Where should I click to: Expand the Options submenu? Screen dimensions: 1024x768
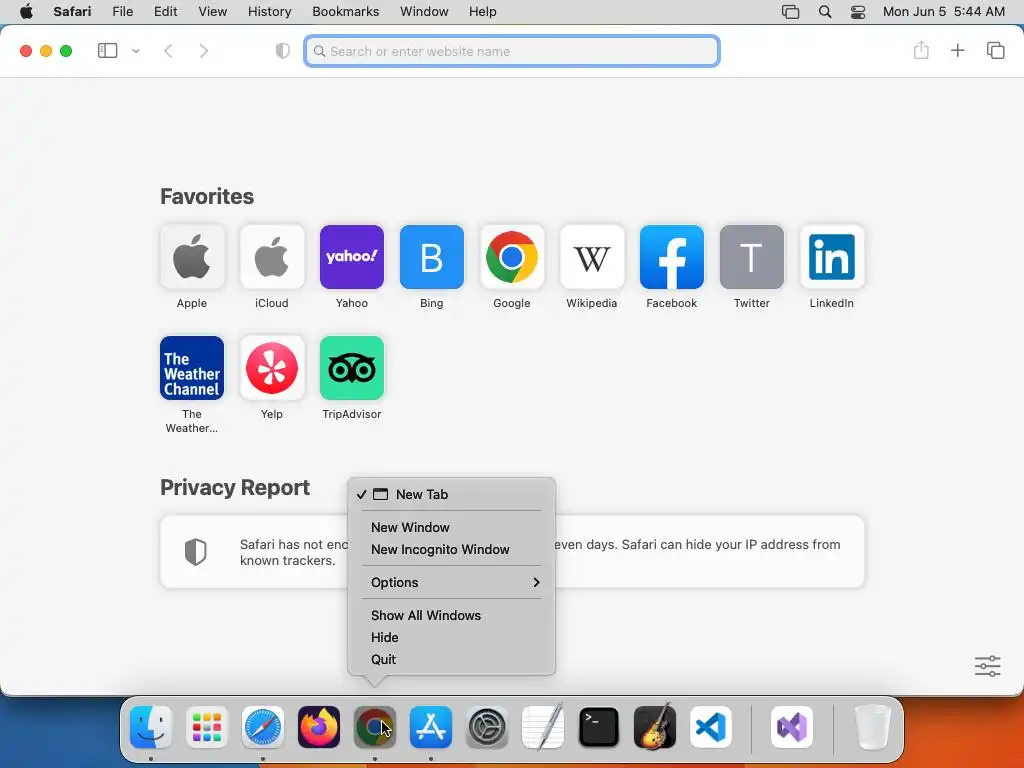tap(451, 583)
